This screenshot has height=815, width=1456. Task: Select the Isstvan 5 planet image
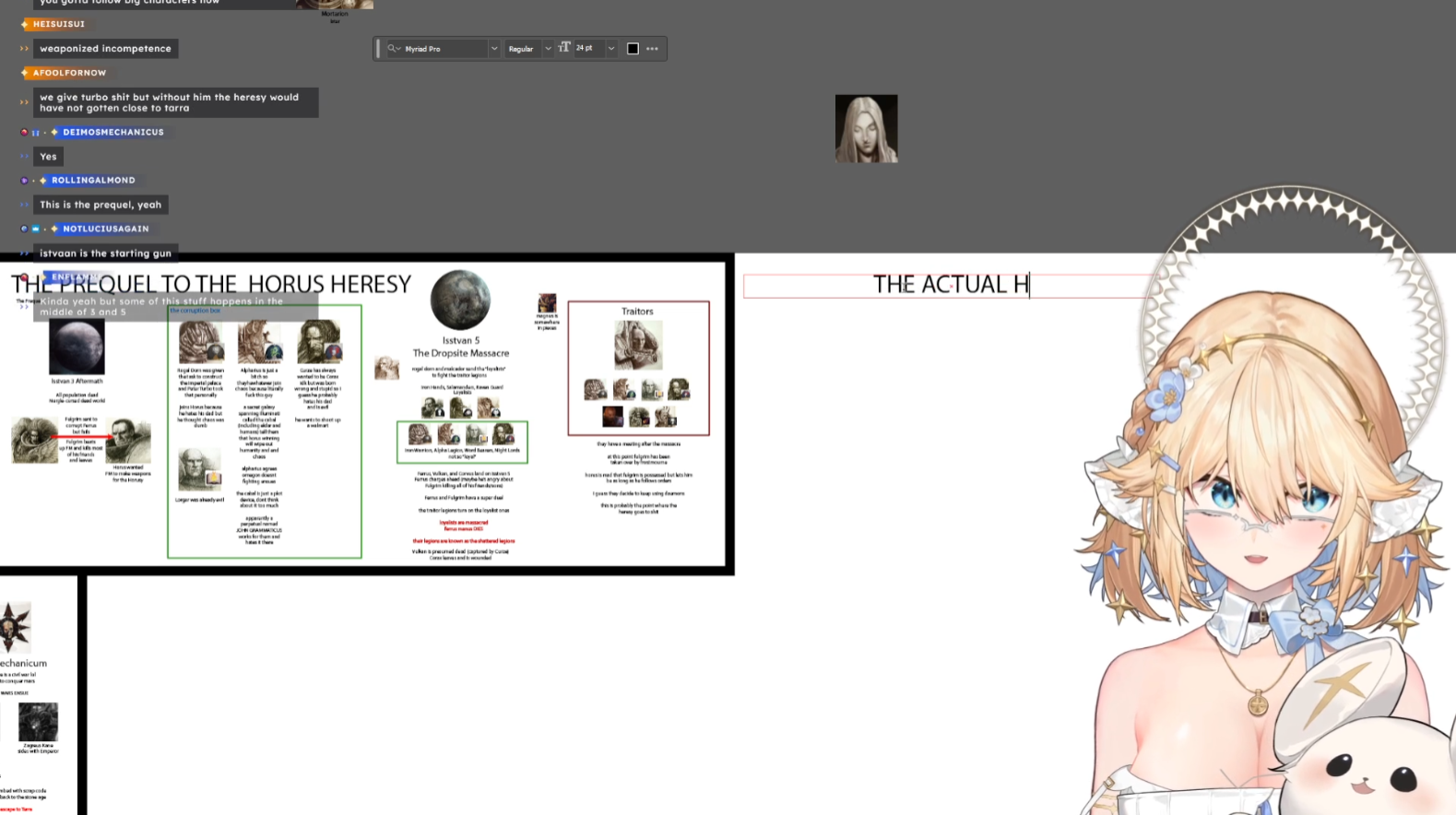[x=460, y=300]
